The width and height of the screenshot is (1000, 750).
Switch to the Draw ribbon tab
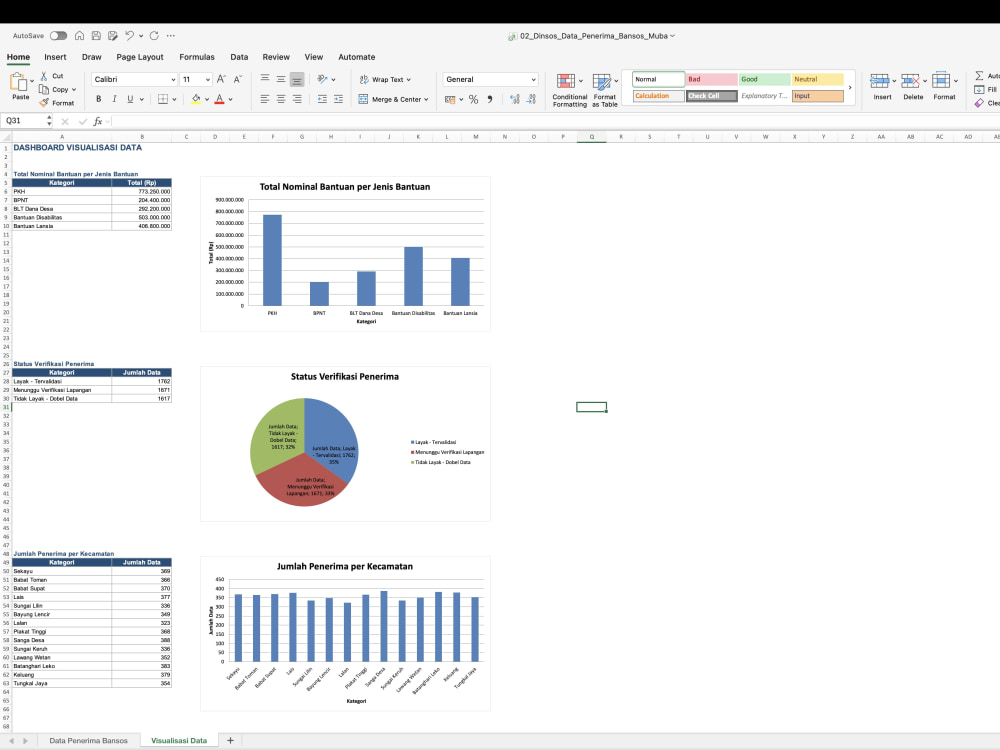pos(91,57)
